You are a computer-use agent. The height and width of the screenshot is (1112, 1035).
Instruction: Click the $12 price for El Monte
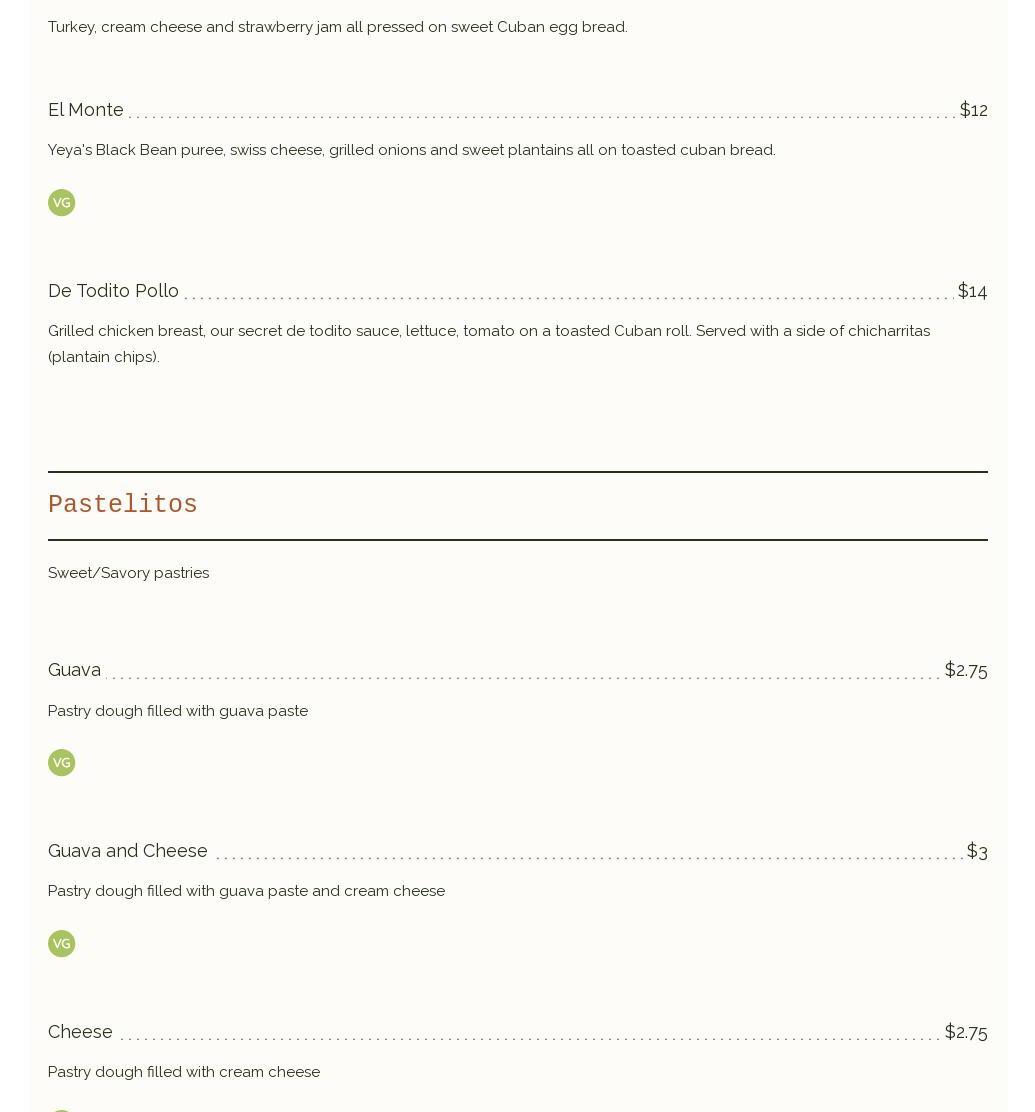pos(973,110)
